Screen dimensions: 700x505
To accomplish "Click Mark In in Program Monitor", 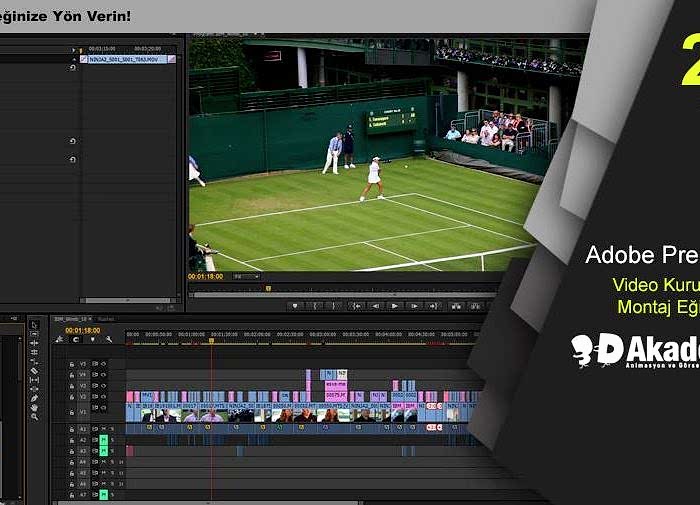I will [x=315, y=306].
